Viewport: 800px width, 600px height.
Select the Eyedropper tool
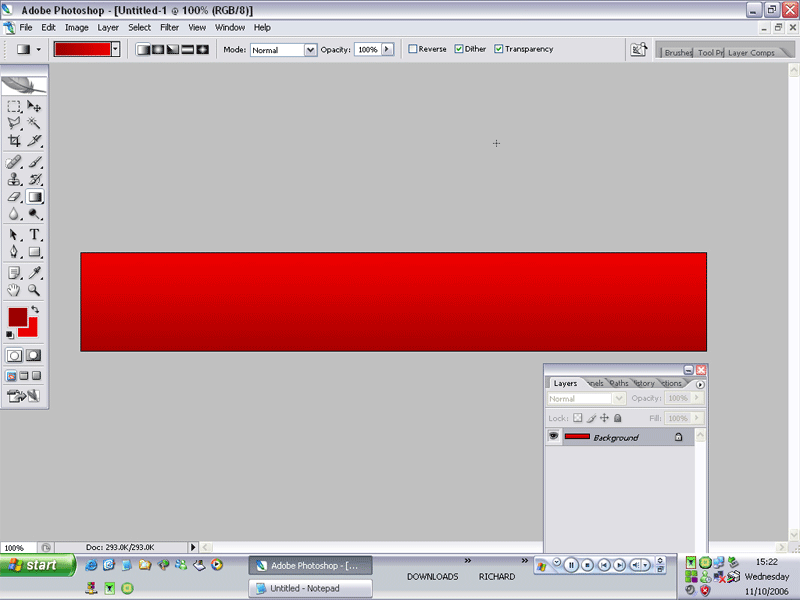(x=34, y=273)
